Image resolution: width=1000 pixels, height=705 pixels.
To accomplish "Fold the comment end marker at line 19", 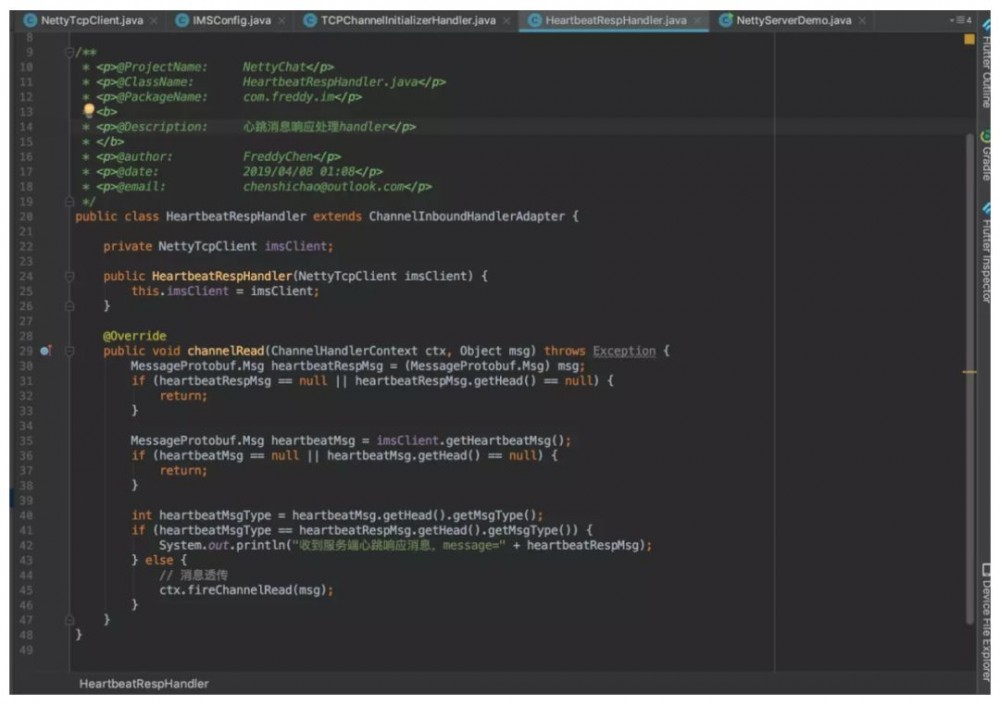I will [69, 202].
